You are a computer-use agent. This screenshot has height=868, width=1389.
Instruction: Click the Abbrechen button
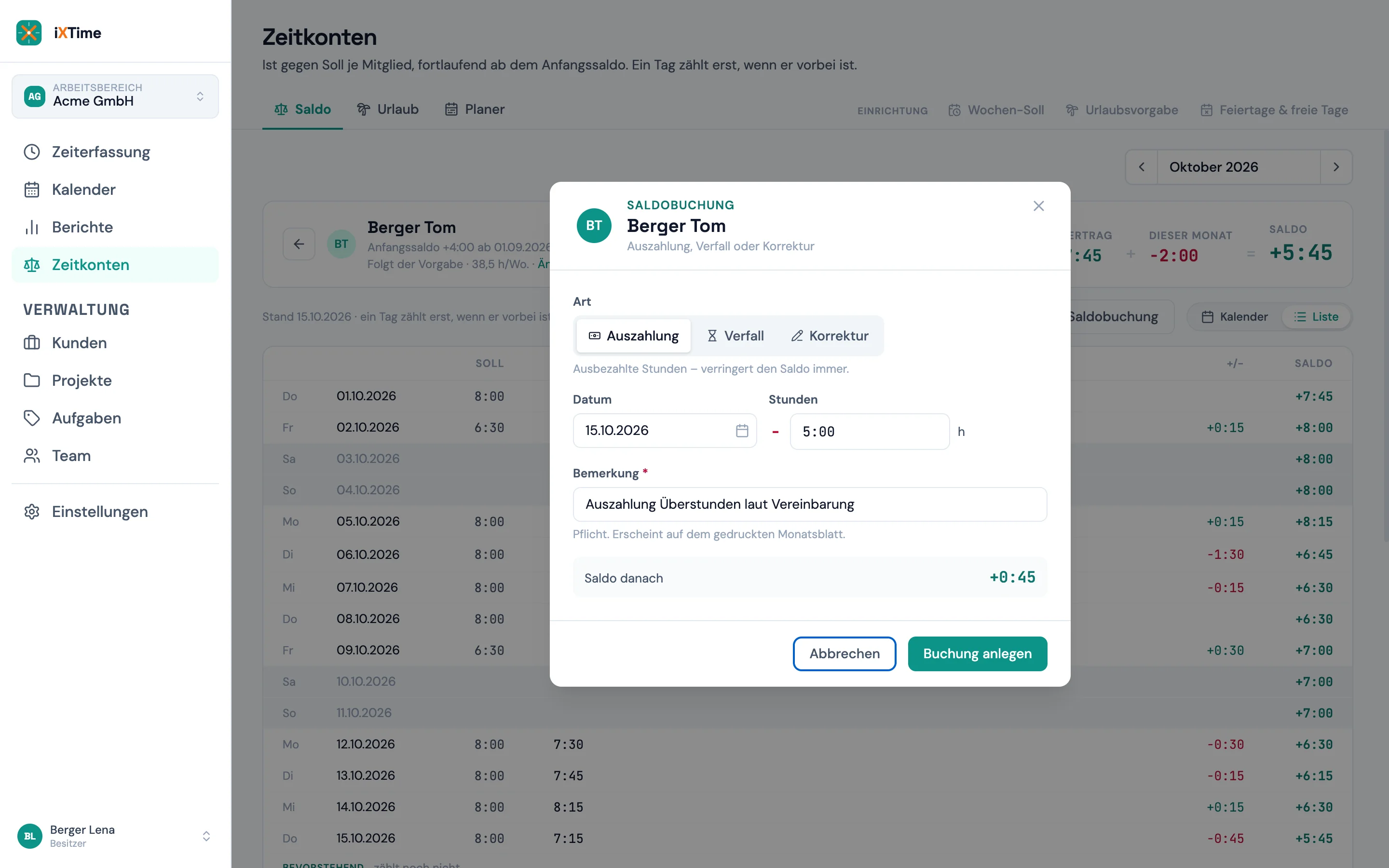tap(844, 653)
